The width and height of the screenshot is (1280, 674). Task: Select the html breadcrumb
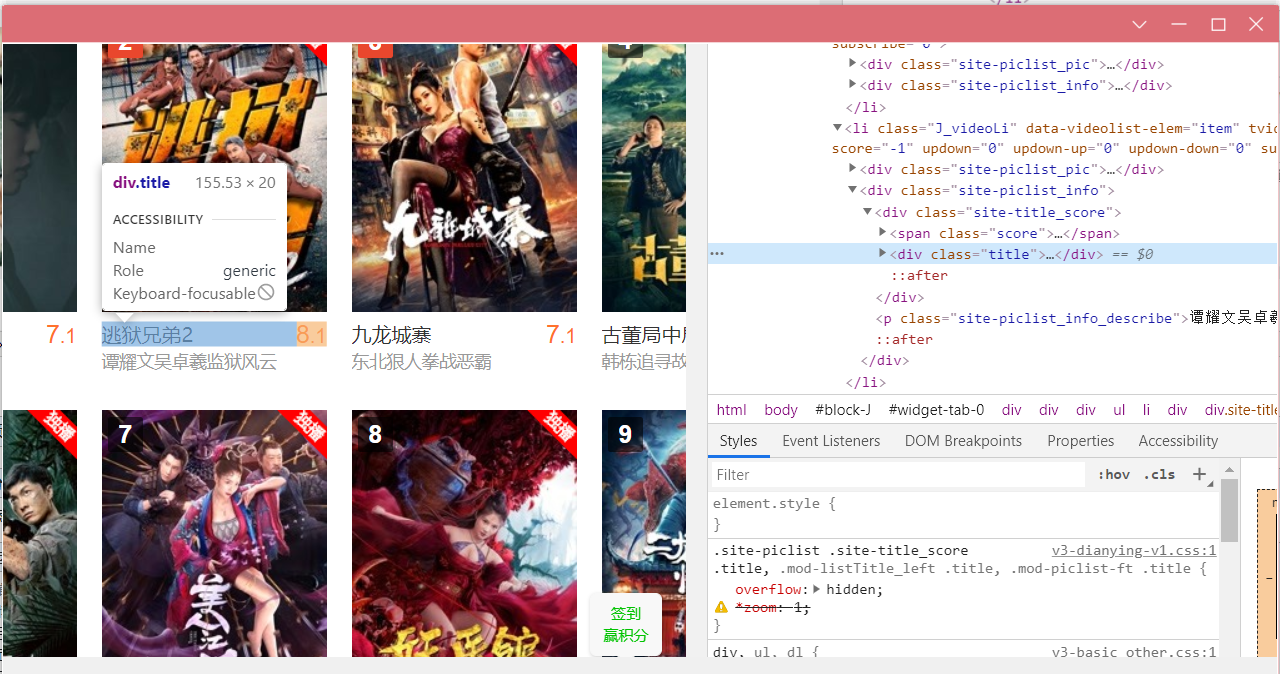tap(732, 410)
